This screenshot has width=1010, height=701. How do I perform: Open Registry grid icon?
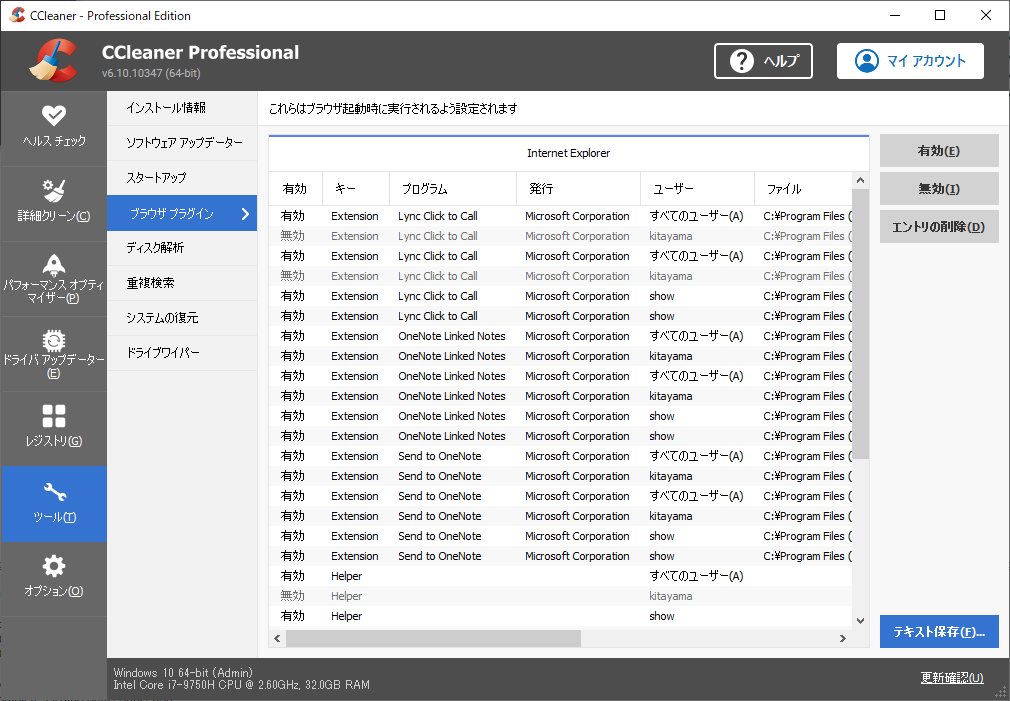(53, 416)
